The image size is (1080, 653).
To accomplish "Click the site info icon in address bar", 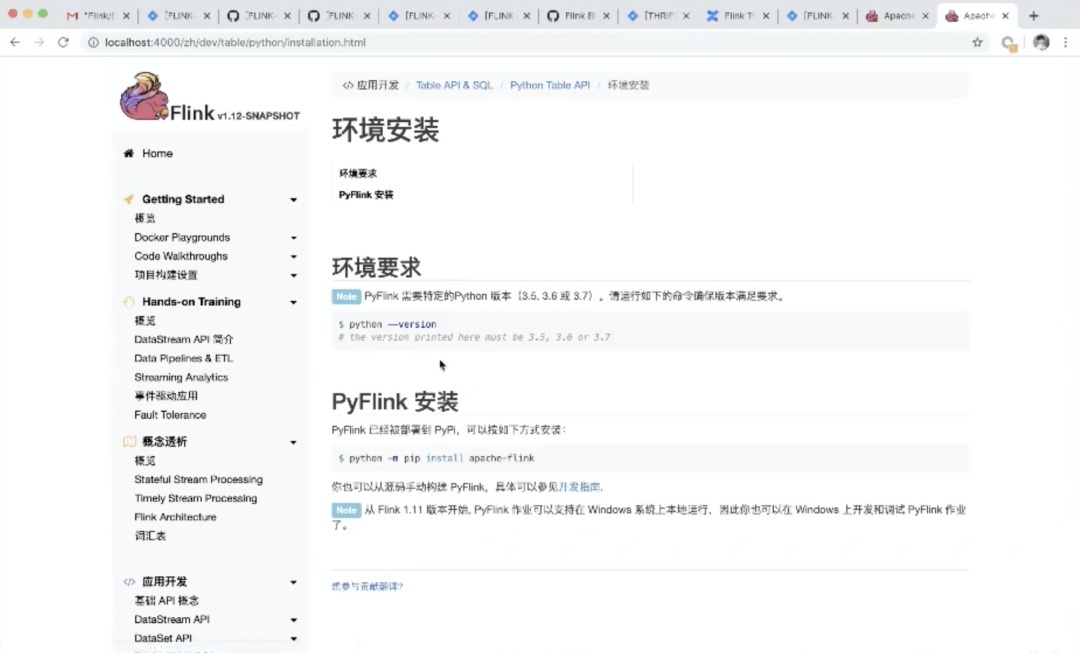I will (x=93, y=42).
